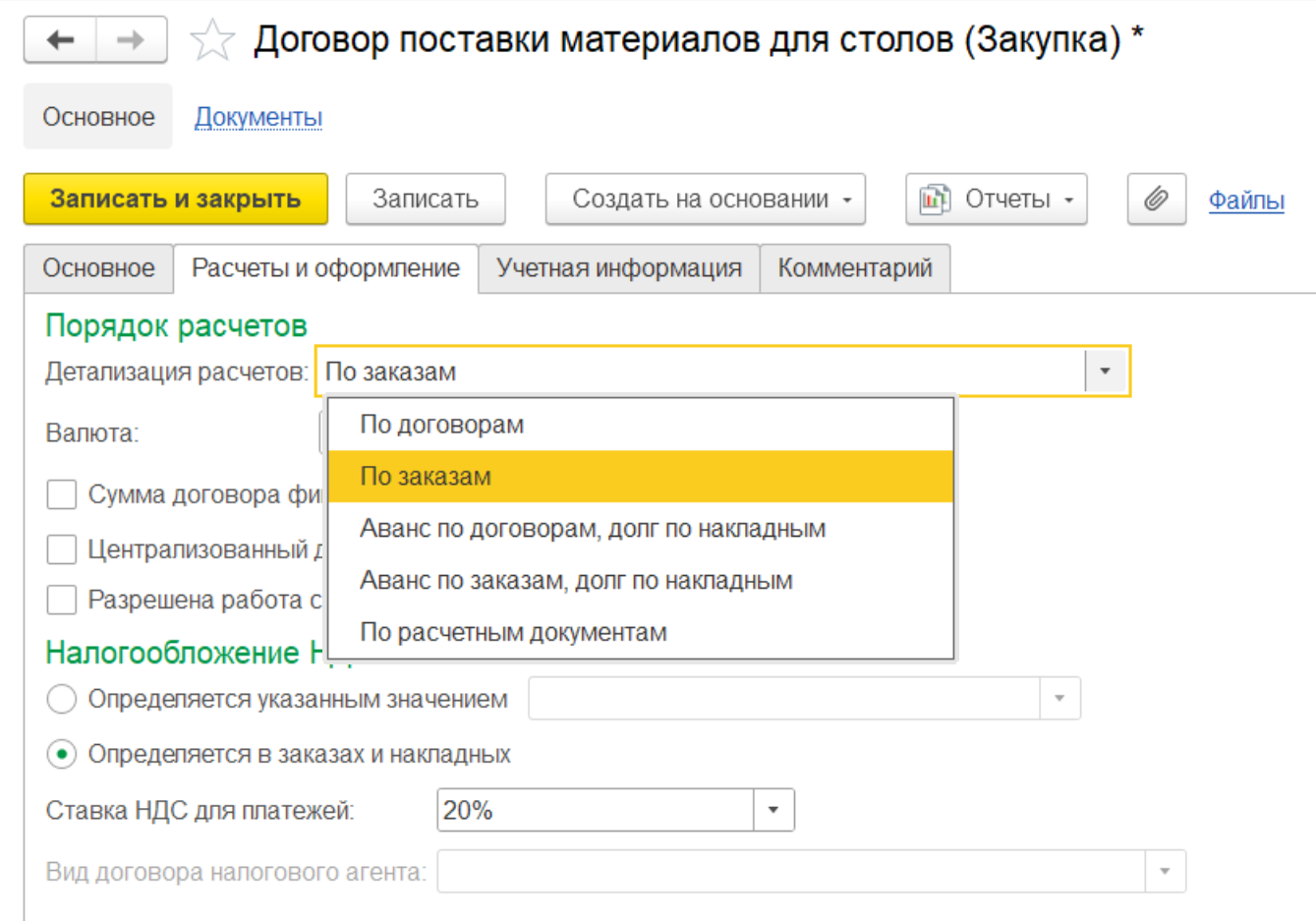
Task: Choose По договорам from the list
Action: 442,425
